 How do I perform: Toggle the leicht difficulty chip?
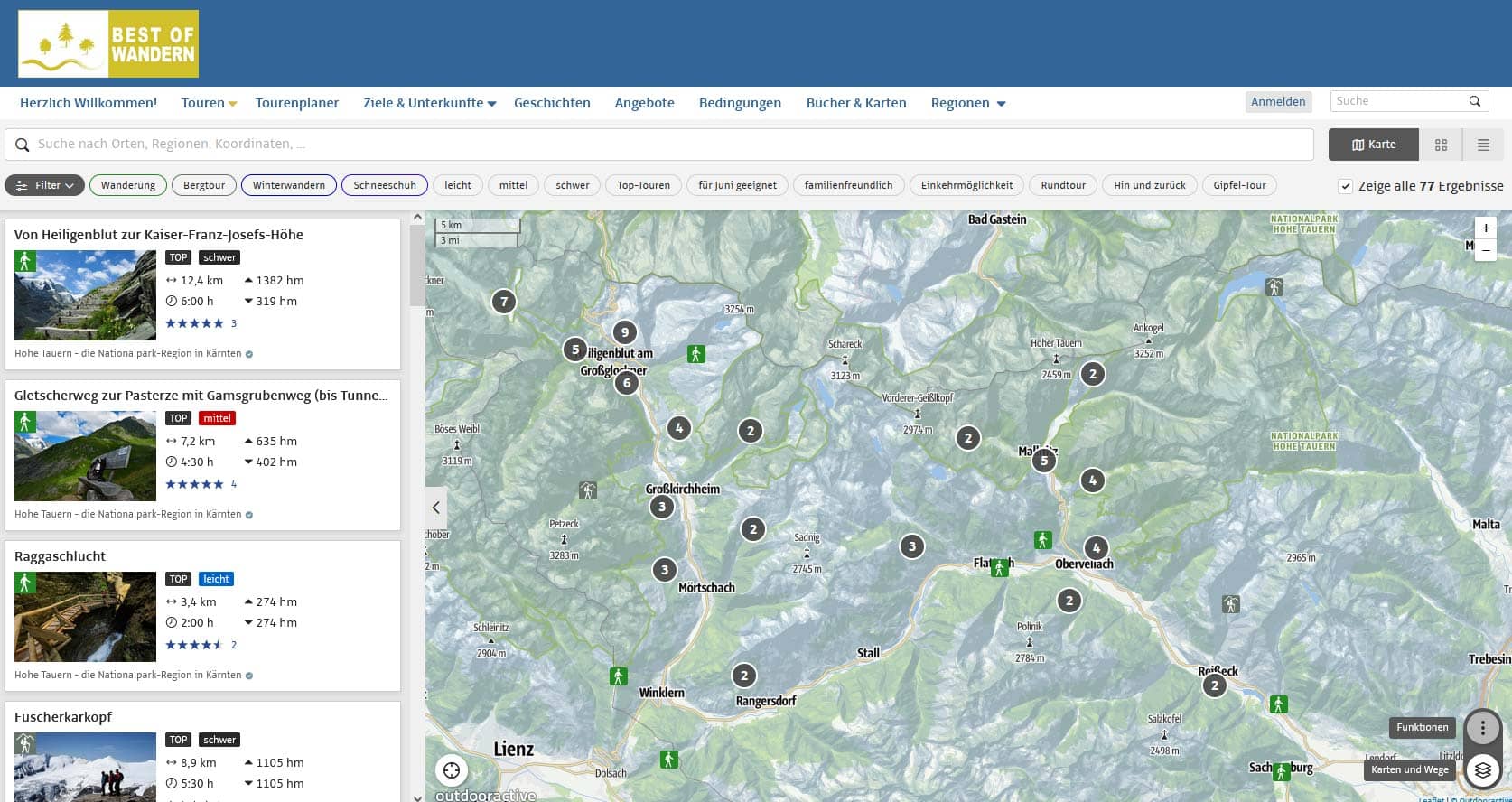[458, 185]
